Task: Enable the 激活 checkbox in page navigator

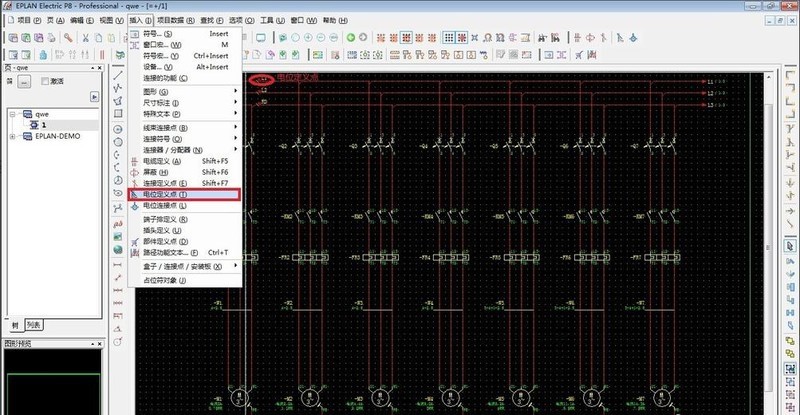Action: click(x=45, y=81)
